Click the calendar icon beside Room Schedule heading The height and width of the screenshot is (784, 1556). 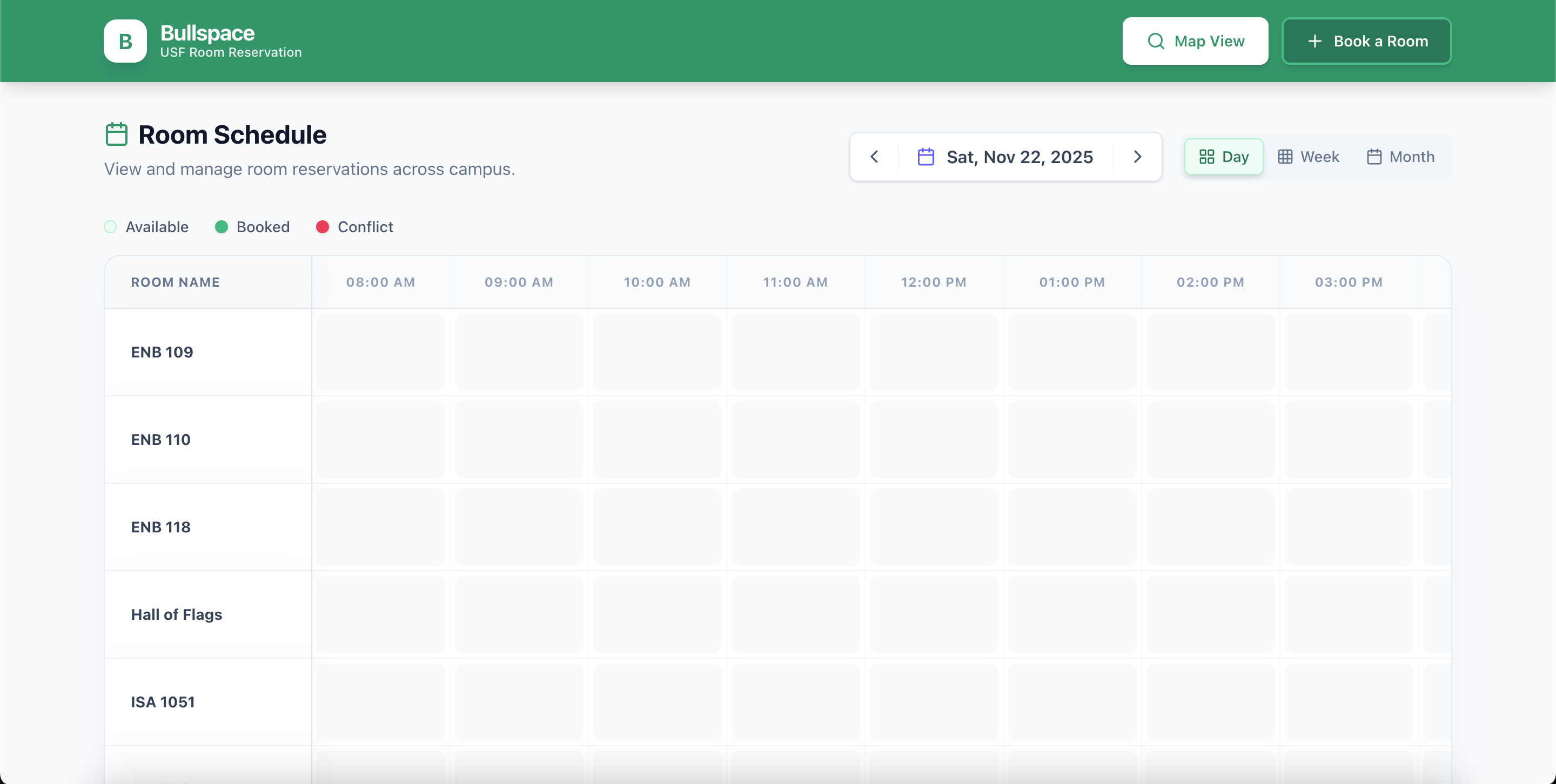(x=117, y=134)
